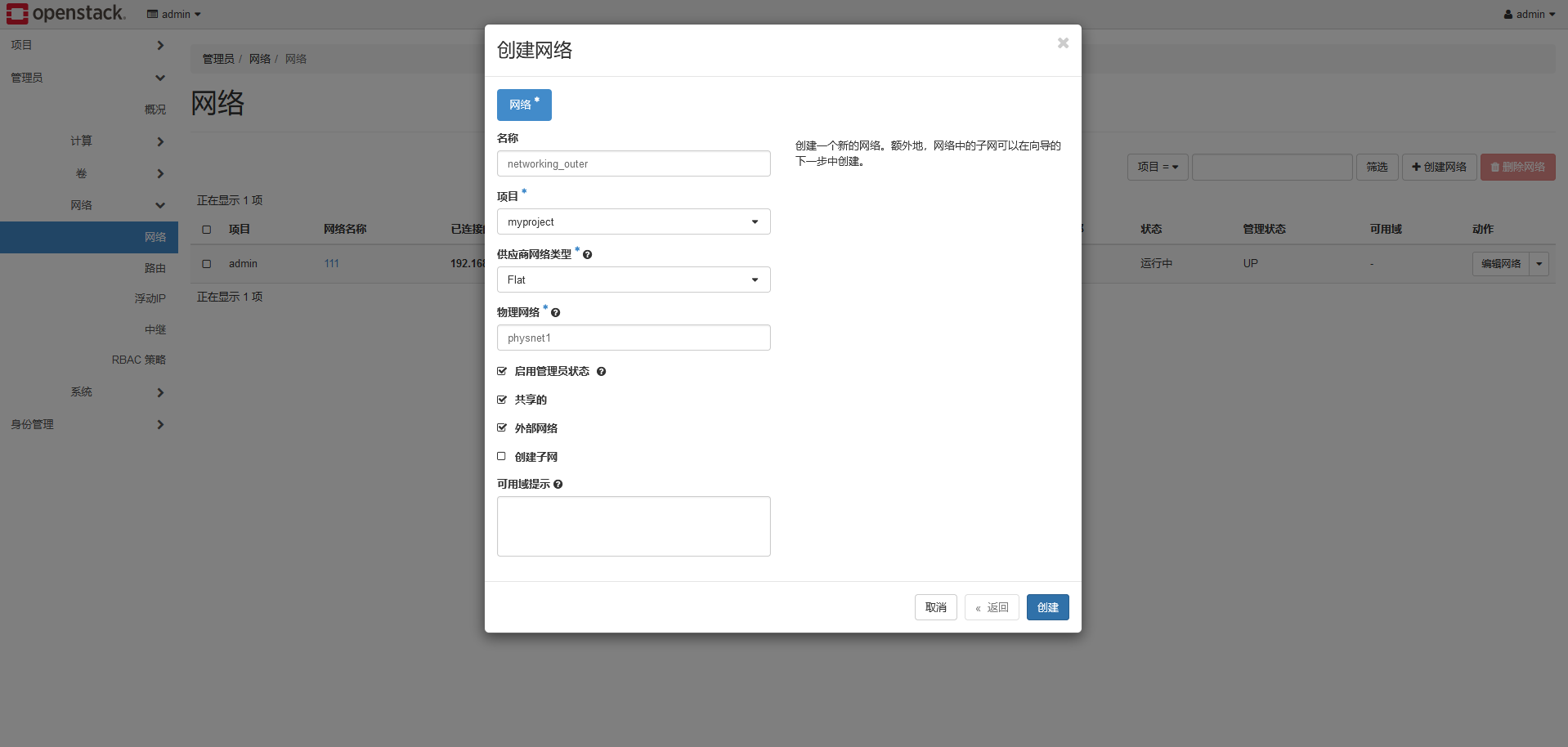Image resolution: width=1568 pixels, height=747 pixels.
Task: Click the 创建 button to submit
Action: point(1047,607)
